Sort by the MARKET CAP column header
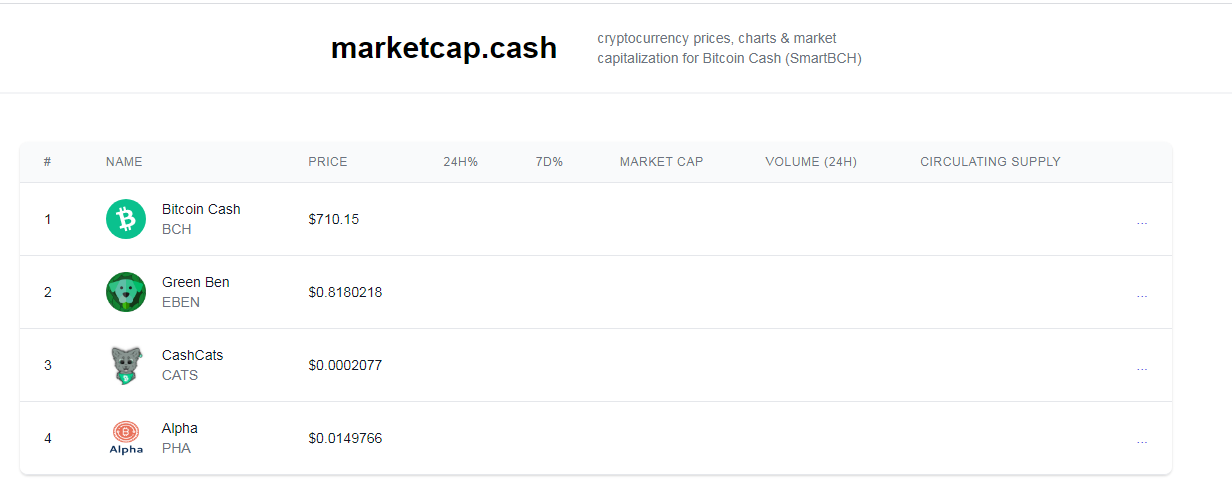1232x491 pixels. tap(661, 162)
